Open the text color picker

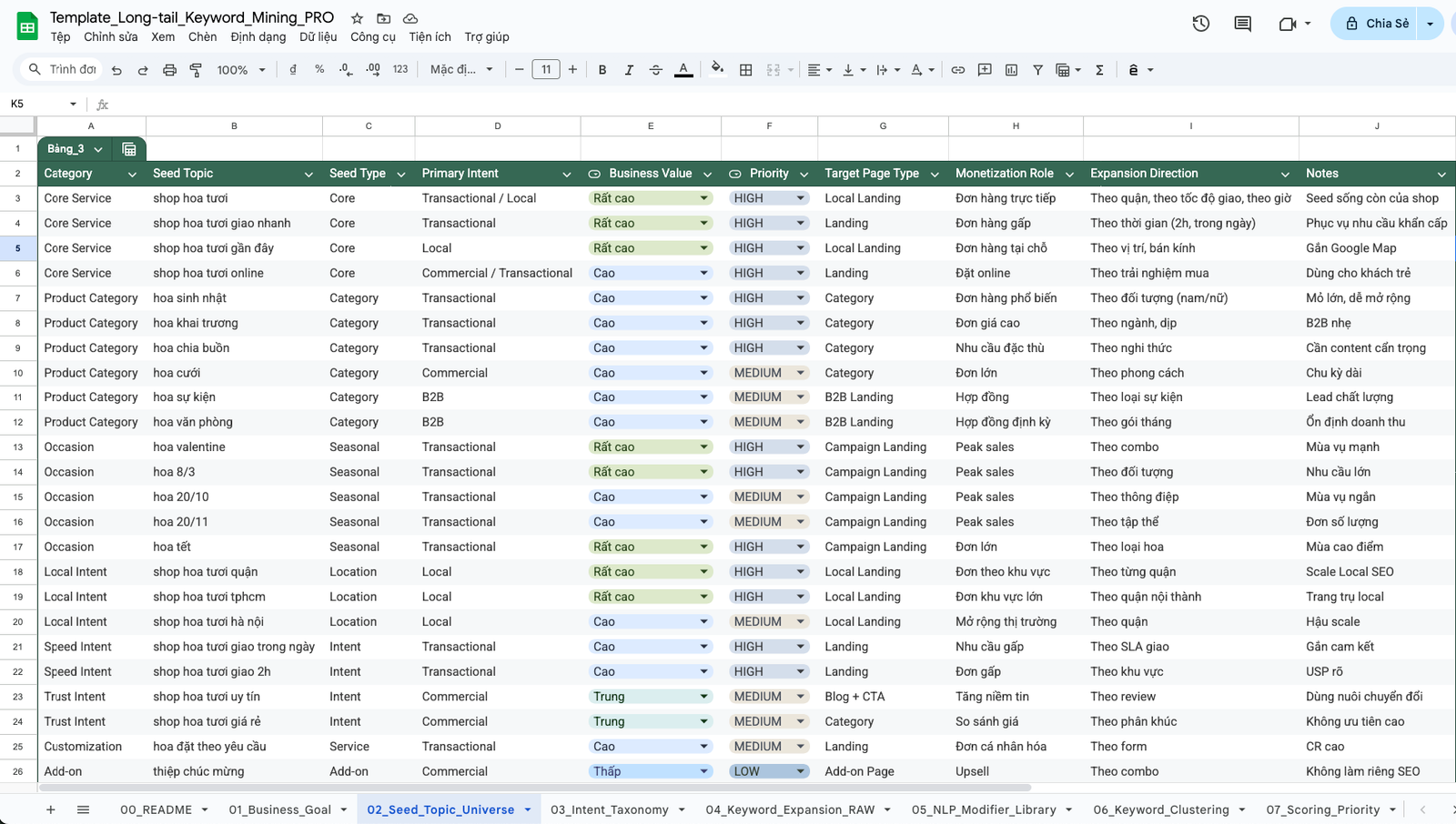(683, 70)
